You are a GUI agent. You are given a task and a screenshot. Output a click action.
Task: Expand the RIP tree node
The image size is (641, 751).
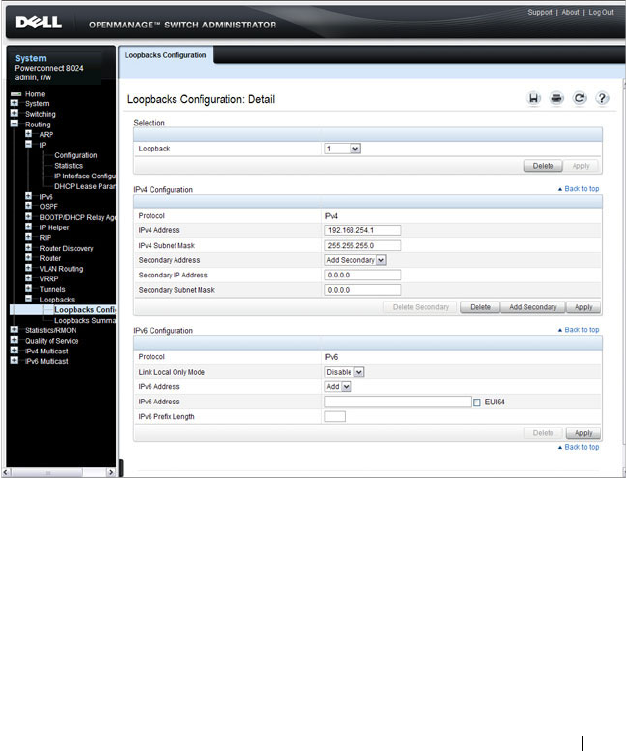point(29,237)
